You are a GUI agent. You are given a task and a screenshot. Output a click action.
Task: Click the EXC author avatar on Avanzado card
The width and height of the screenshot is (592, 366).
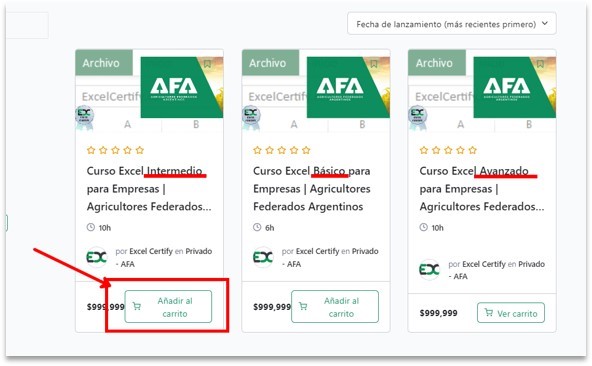430,269
